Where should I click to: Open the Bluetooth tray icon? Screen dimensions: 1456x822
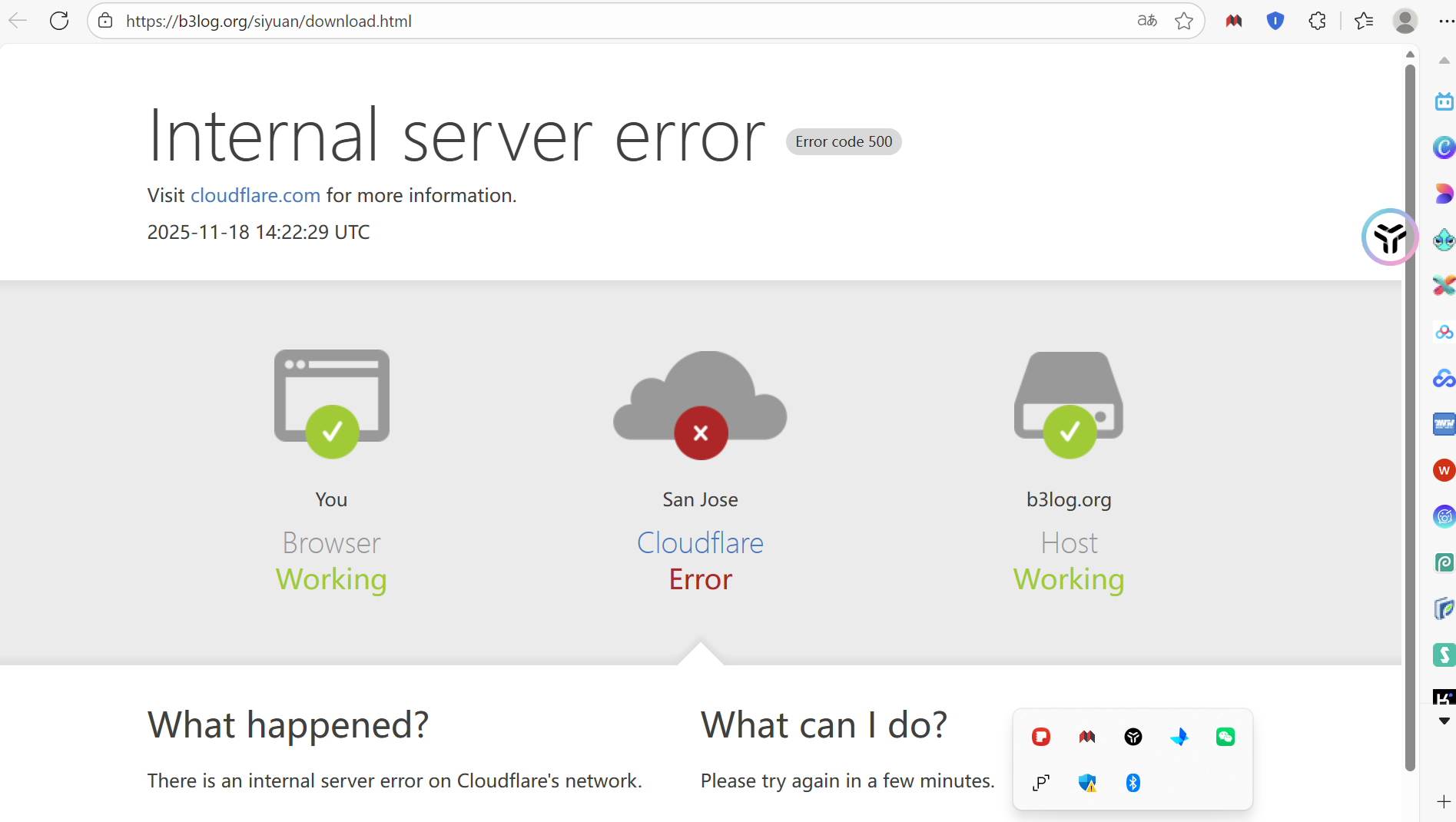(x=1133, y=783)
